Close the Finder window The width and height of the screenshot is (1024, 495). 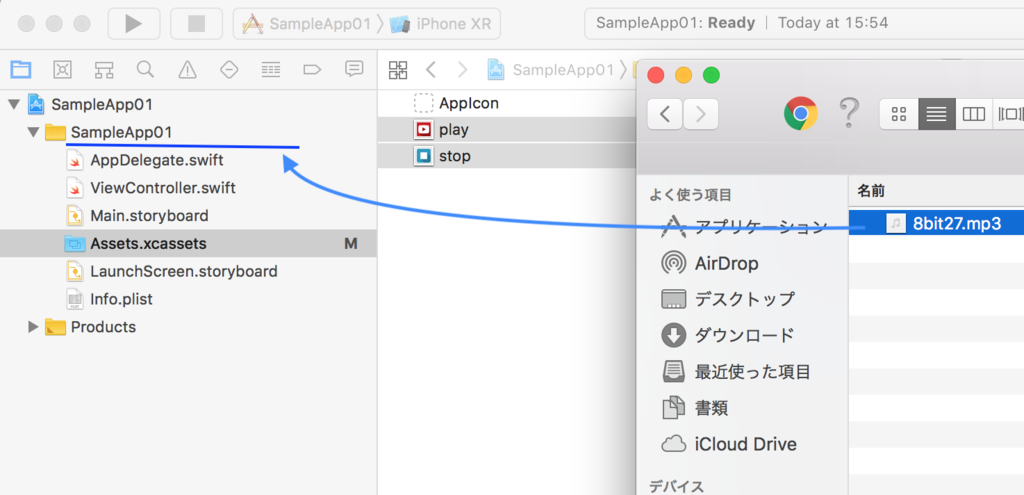(656, 75)
